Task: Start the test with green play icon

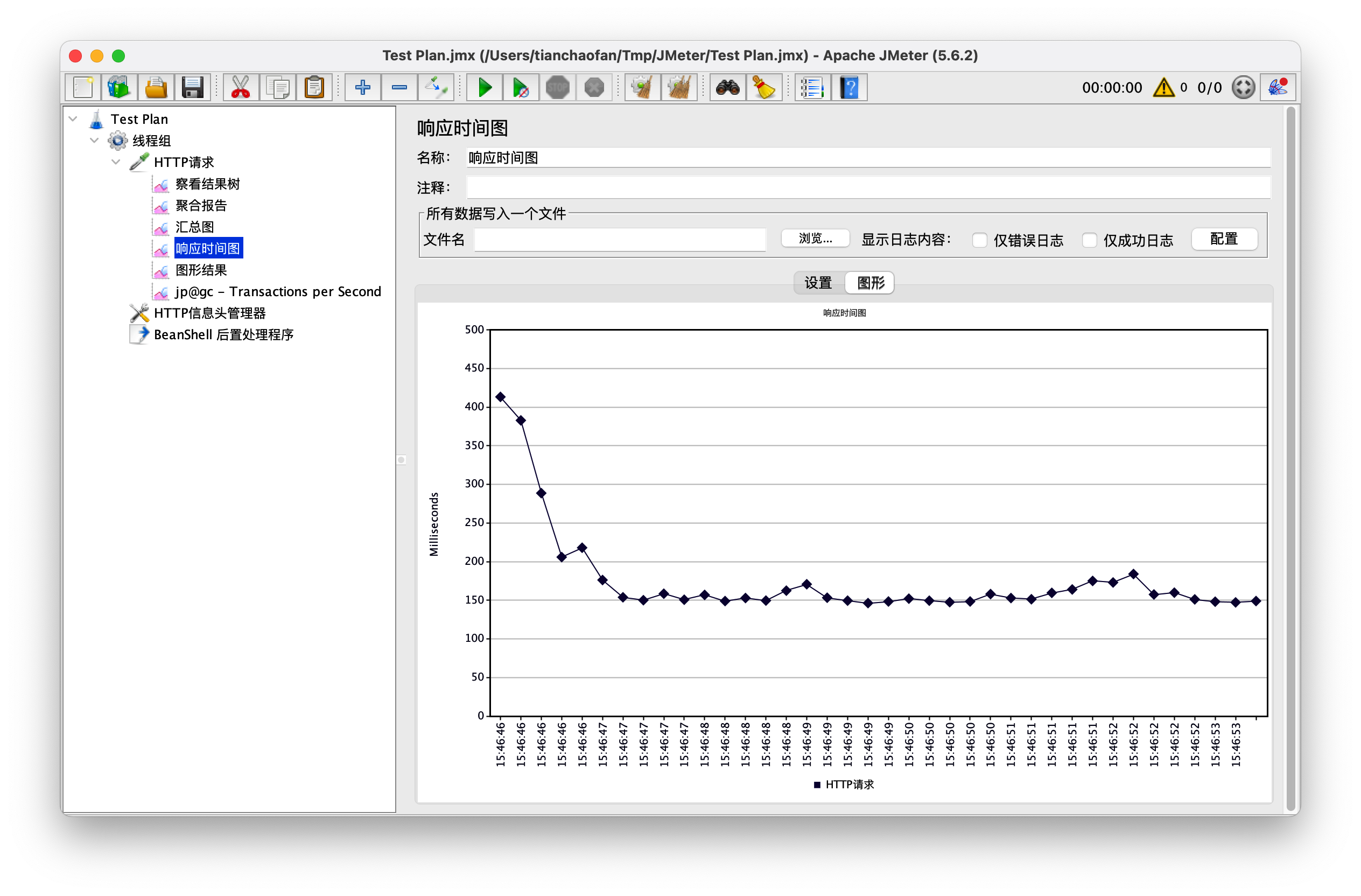Action: (485, 88)
